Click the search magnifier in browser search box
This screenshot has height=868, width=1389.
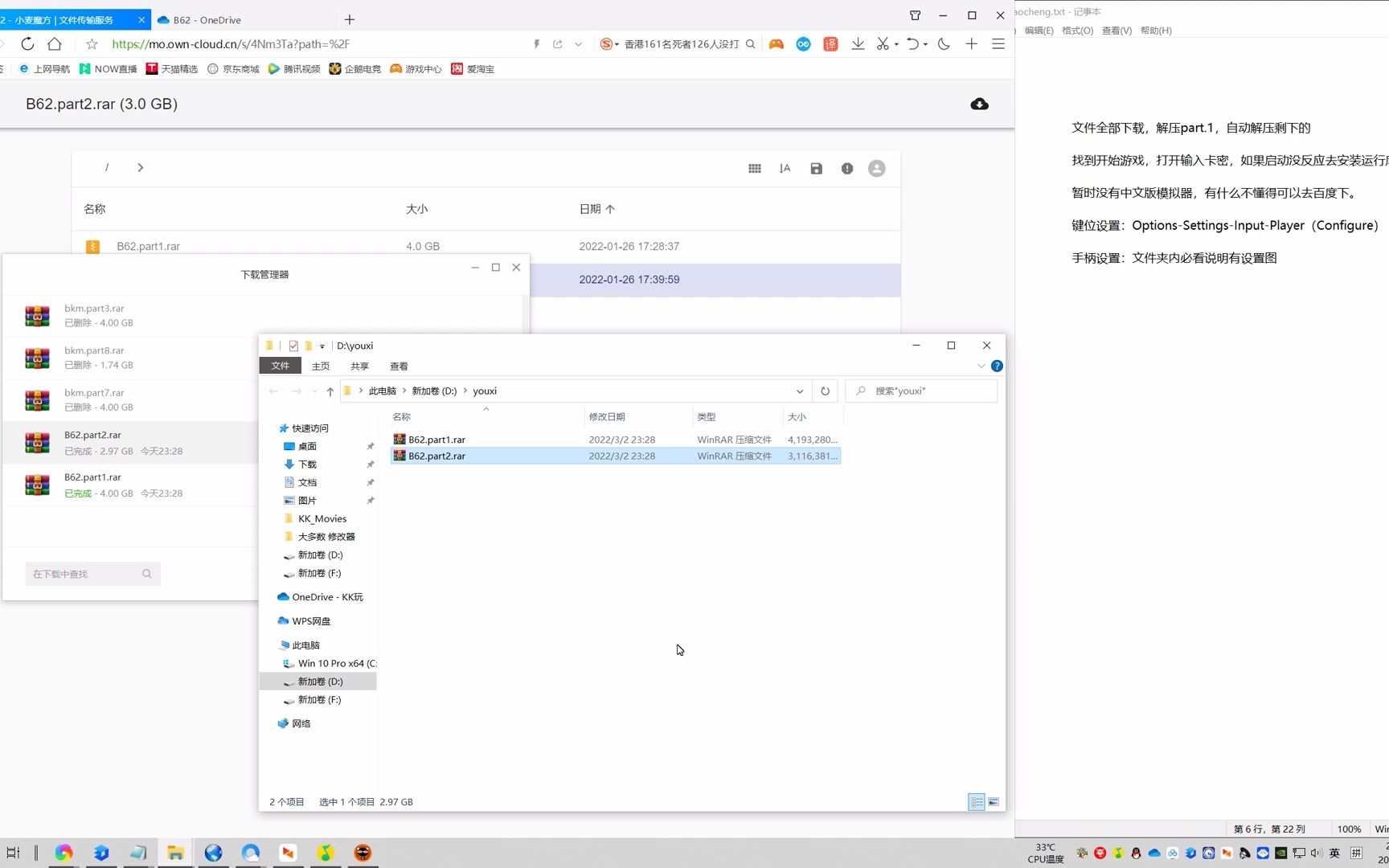(750, 44)
